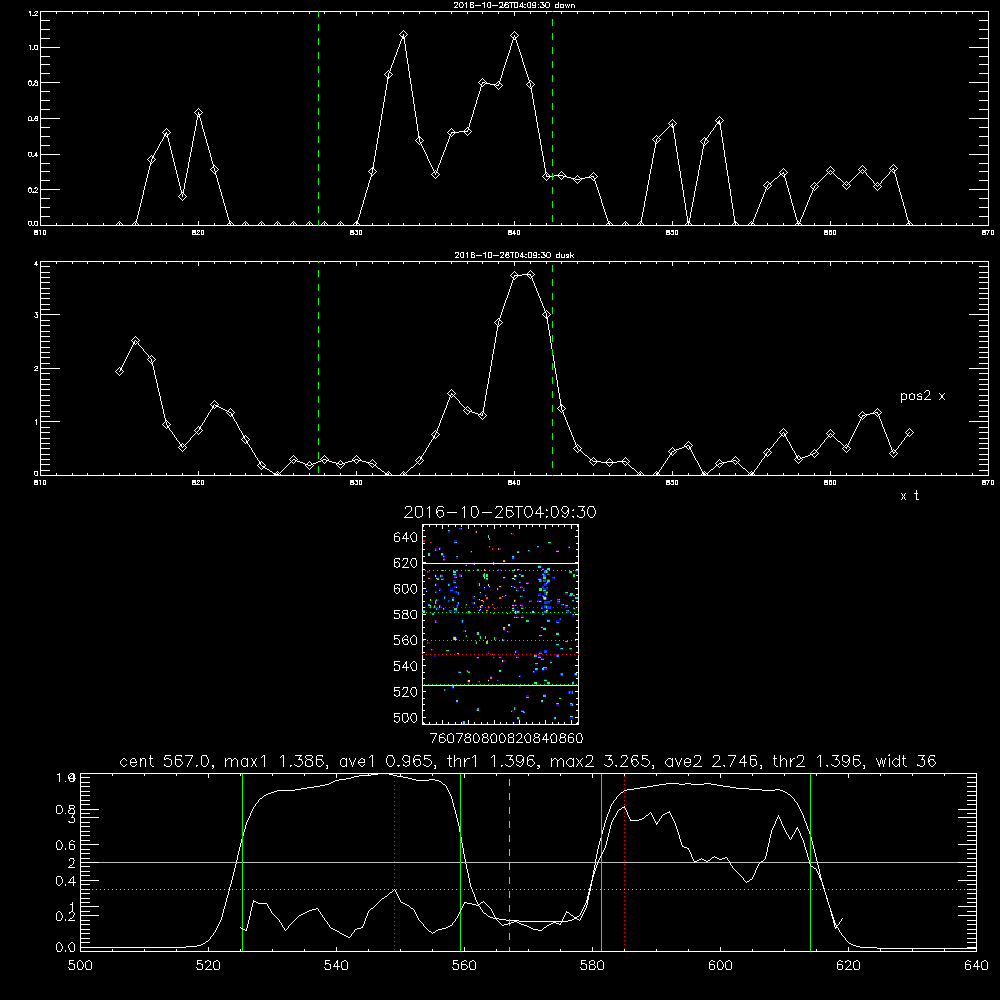Screen dimensions: 1000x1000
Task: Select the green vertical line near 614 in bottom plot
Action: tap(811, 861)
